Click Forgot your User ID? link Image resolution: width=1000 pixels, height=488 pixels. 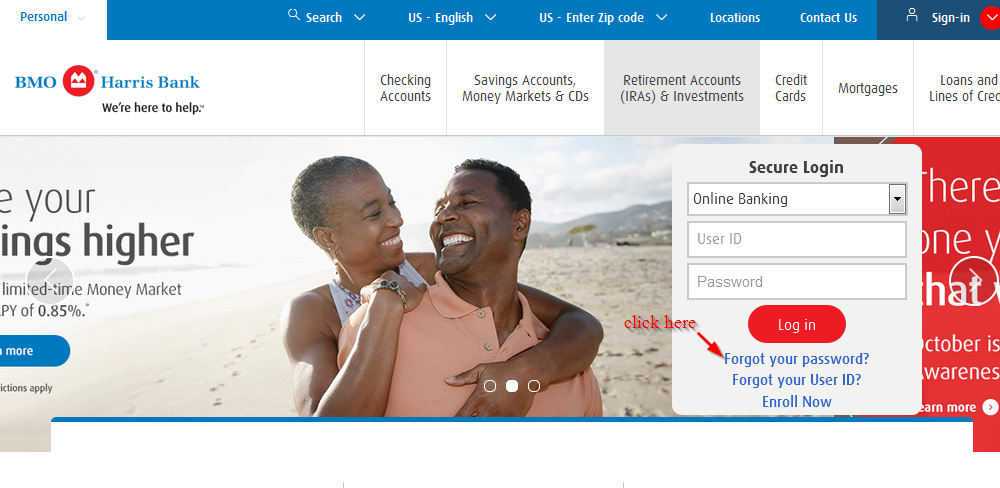tap(797, 380)
